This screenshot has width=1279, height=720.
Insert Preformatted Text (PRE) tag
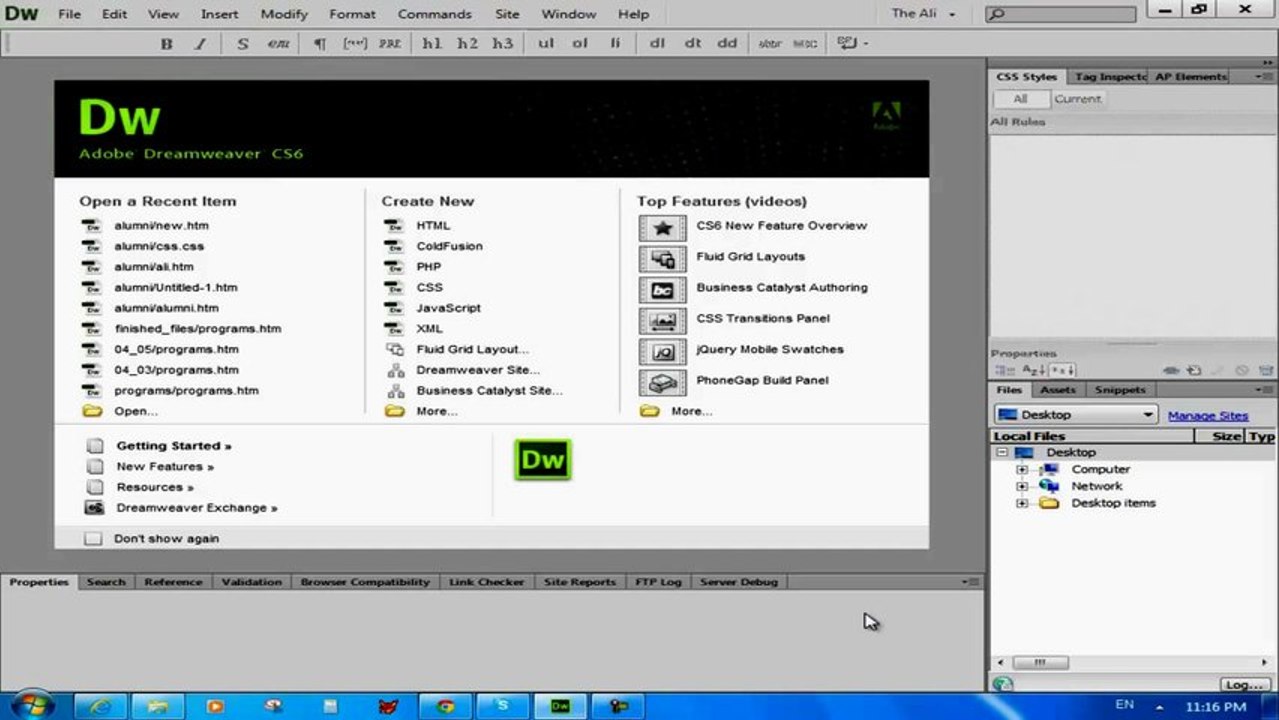(x=389, y=44)
